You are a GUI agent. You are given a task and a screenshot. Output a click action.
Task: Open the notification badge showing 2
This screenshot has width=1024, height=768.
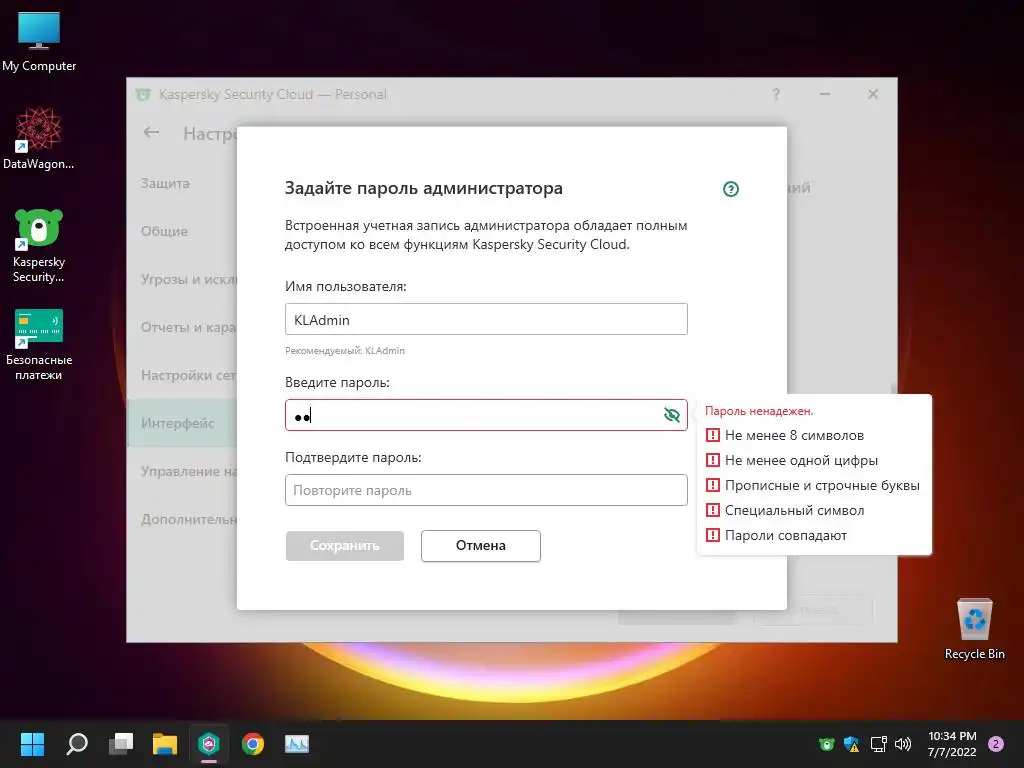(x=996, y=744)
